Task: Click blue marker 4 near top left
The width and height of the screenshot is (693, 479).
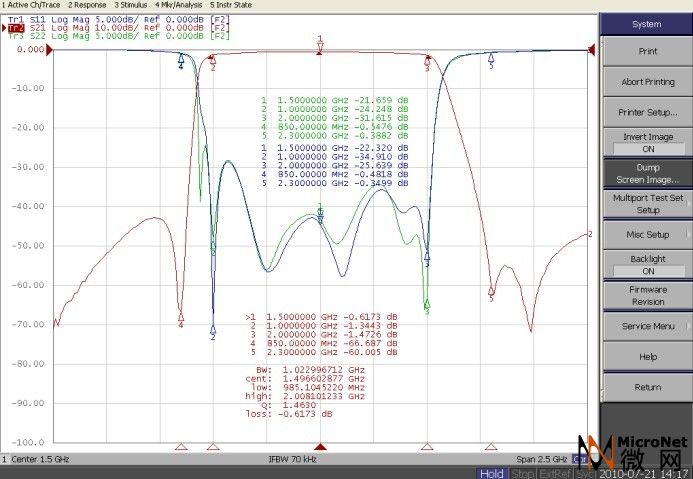Action: pos(181,60)
